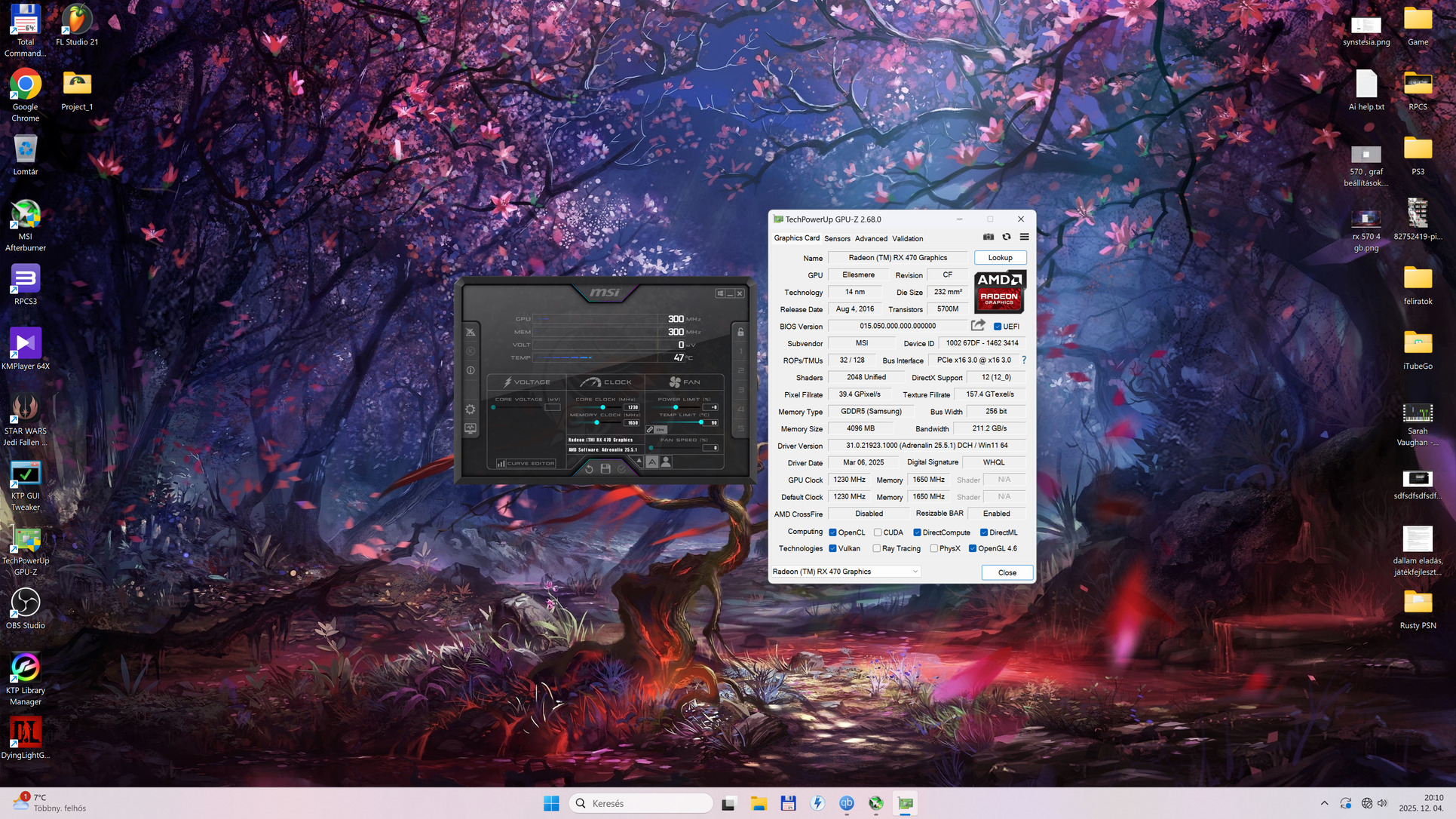The width and height of the screenshot is (1456, 819).
Task: Toggle the UEFI checkbox
Action: coord(998,327)
